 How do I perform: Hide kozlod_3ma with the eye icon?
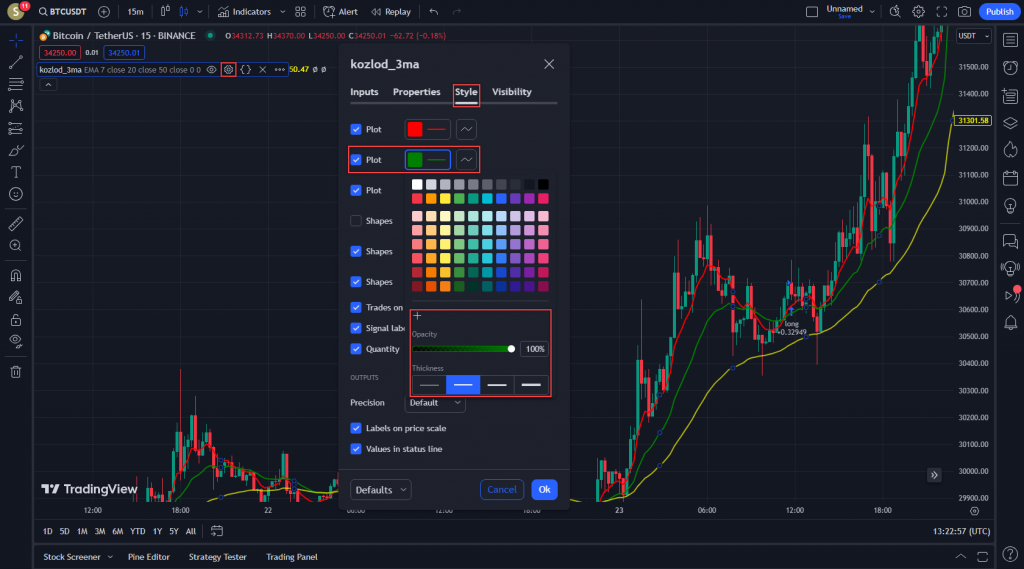pyautogui.click(x=212, y=69)
